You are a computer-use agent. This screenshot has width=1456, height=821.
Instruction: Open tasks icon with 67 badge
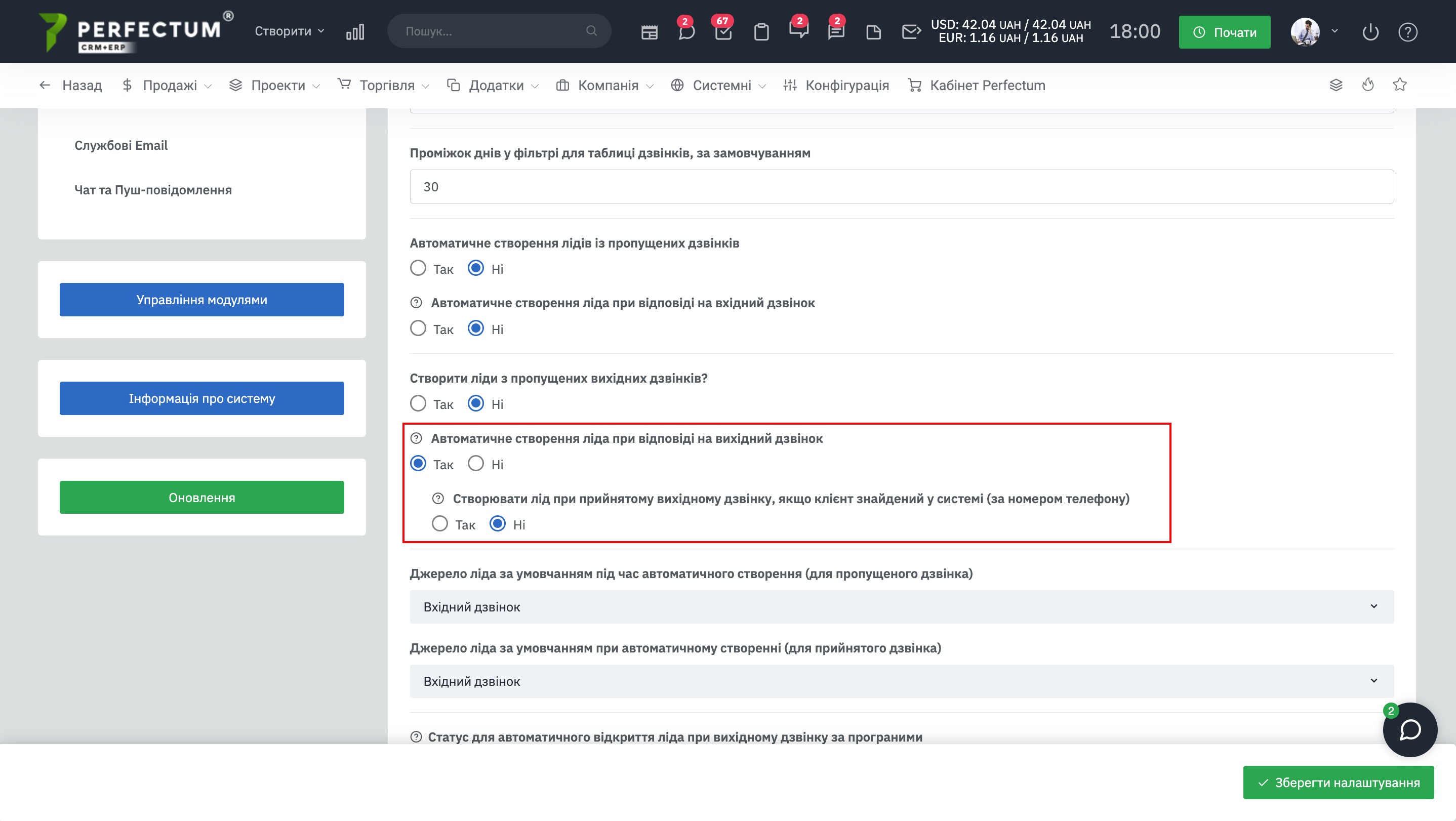pos(723,32)
